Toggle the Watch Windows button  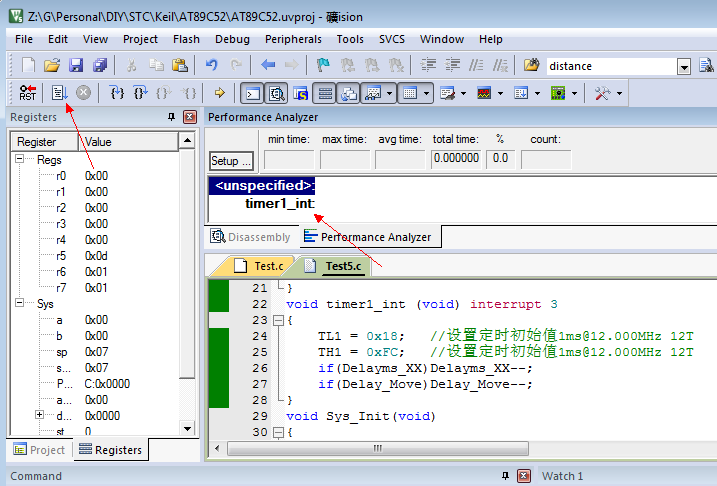374,93
